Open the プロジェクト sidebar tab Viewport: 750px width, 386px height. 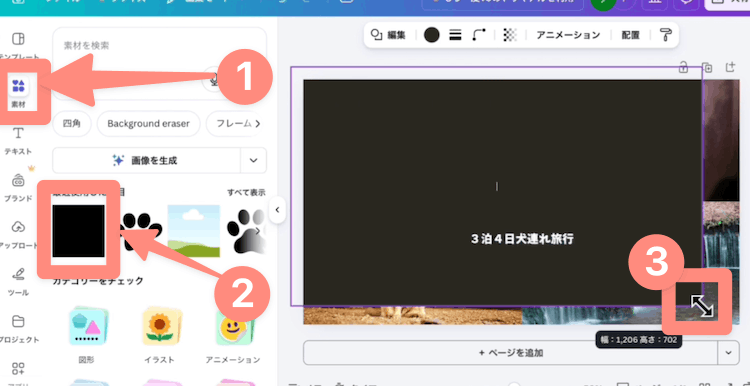tap(18, 329)
